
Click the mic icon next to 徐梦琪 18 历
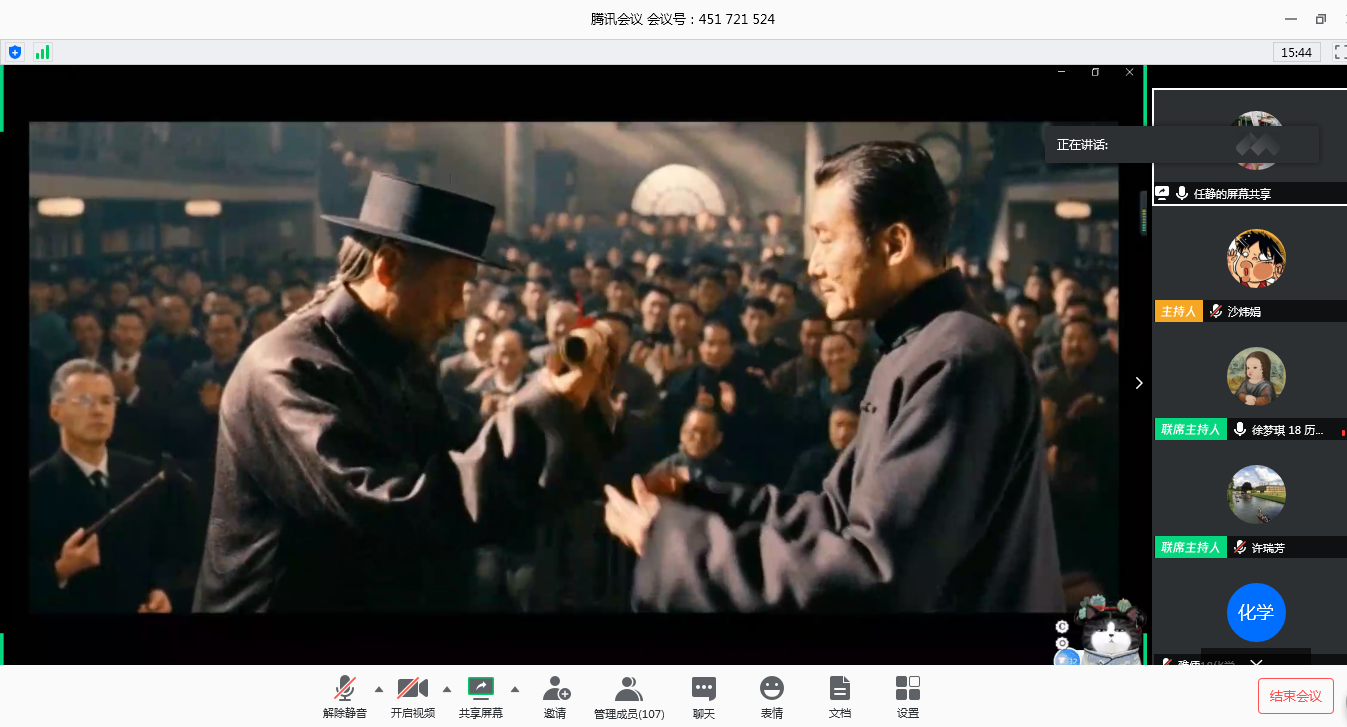pos(1240,429)
